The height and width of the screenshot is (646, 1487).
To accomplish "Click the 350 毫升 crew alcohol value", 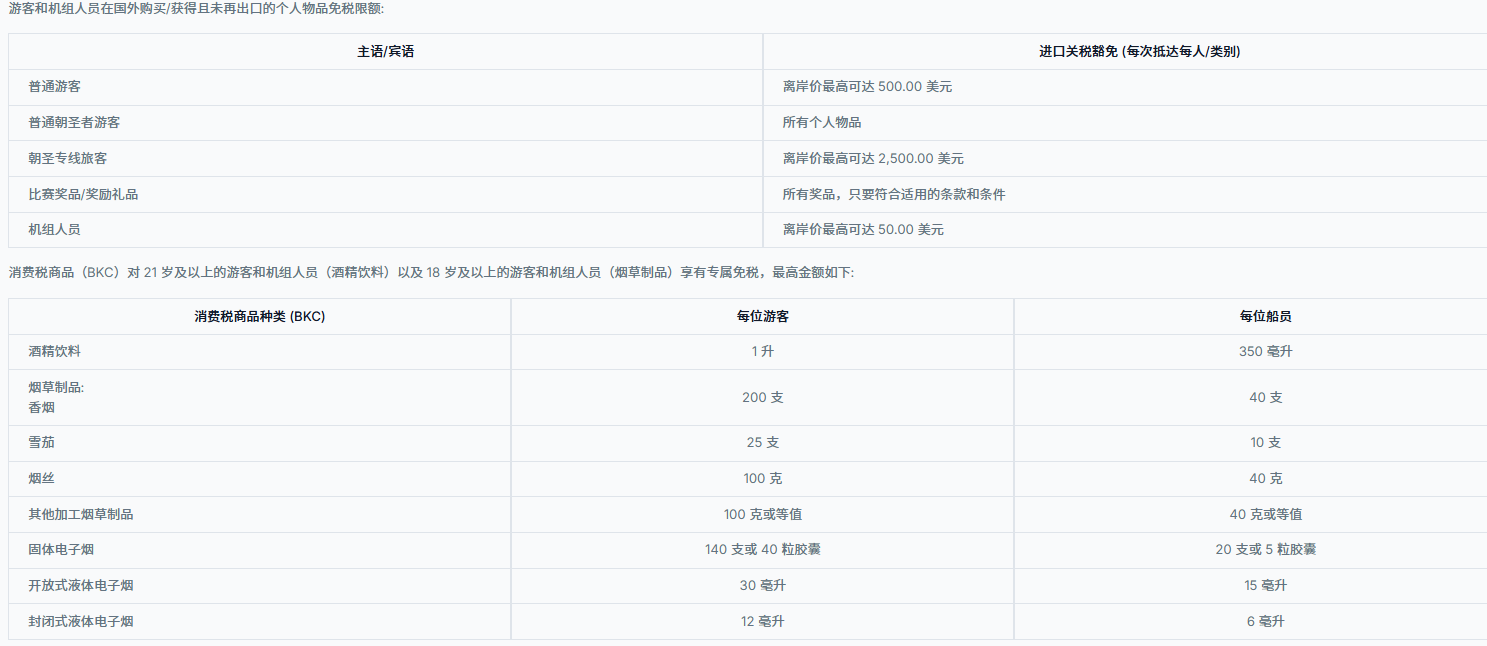I will 1265,352.
